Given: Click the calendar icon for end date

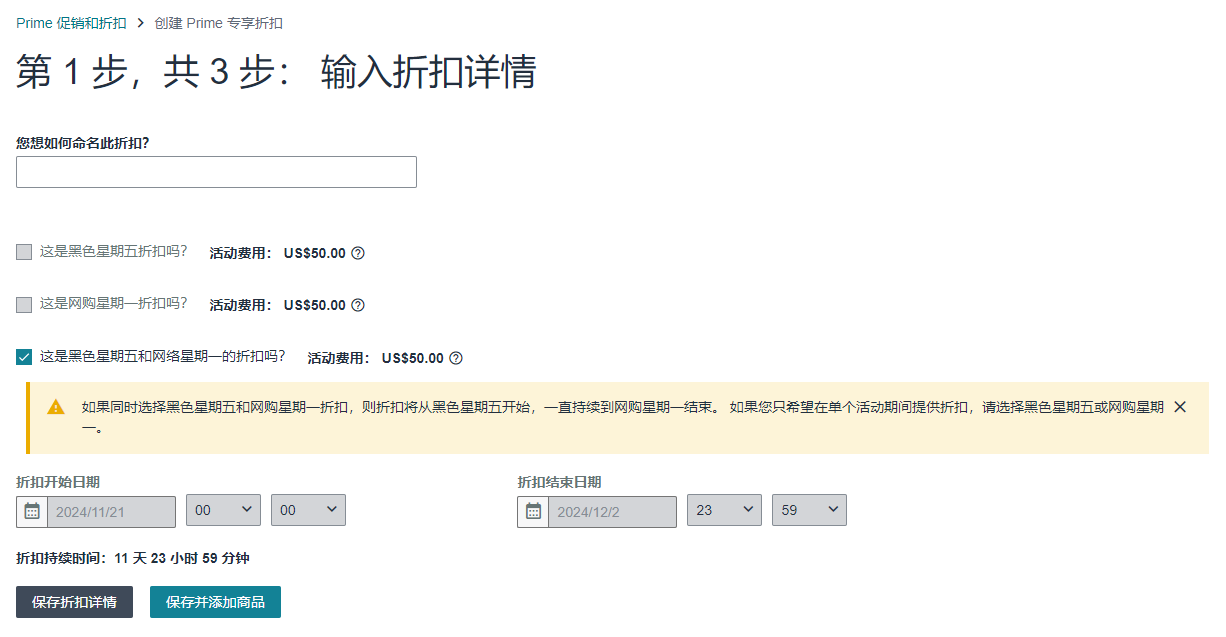Looking at the screenshot, I should point(533,511).
